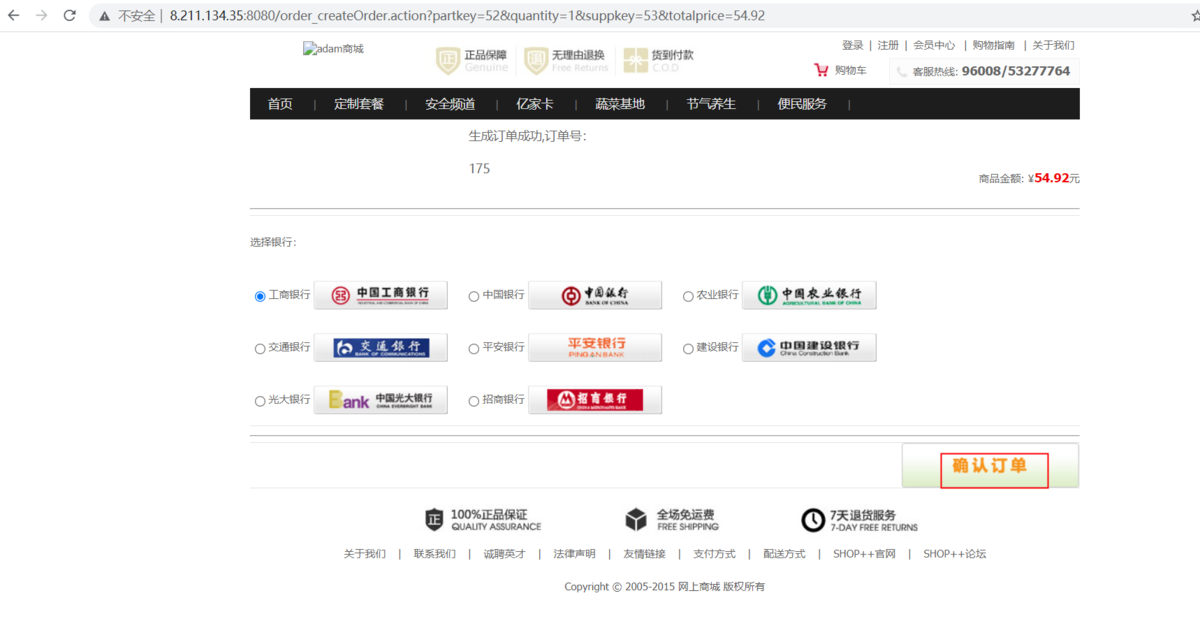Open 亿家卡 navigation item
This screenshot has width=1200, height=635.
click(534, 104)
